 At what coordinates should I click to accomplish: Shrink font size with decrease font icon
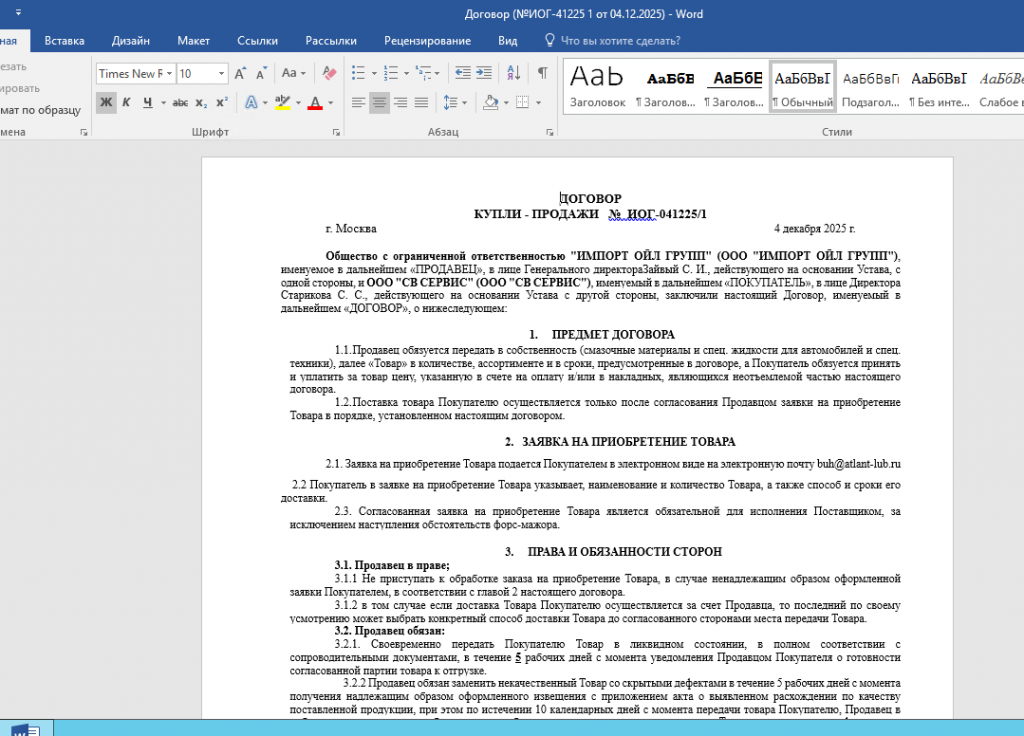(x=261, y=73)
